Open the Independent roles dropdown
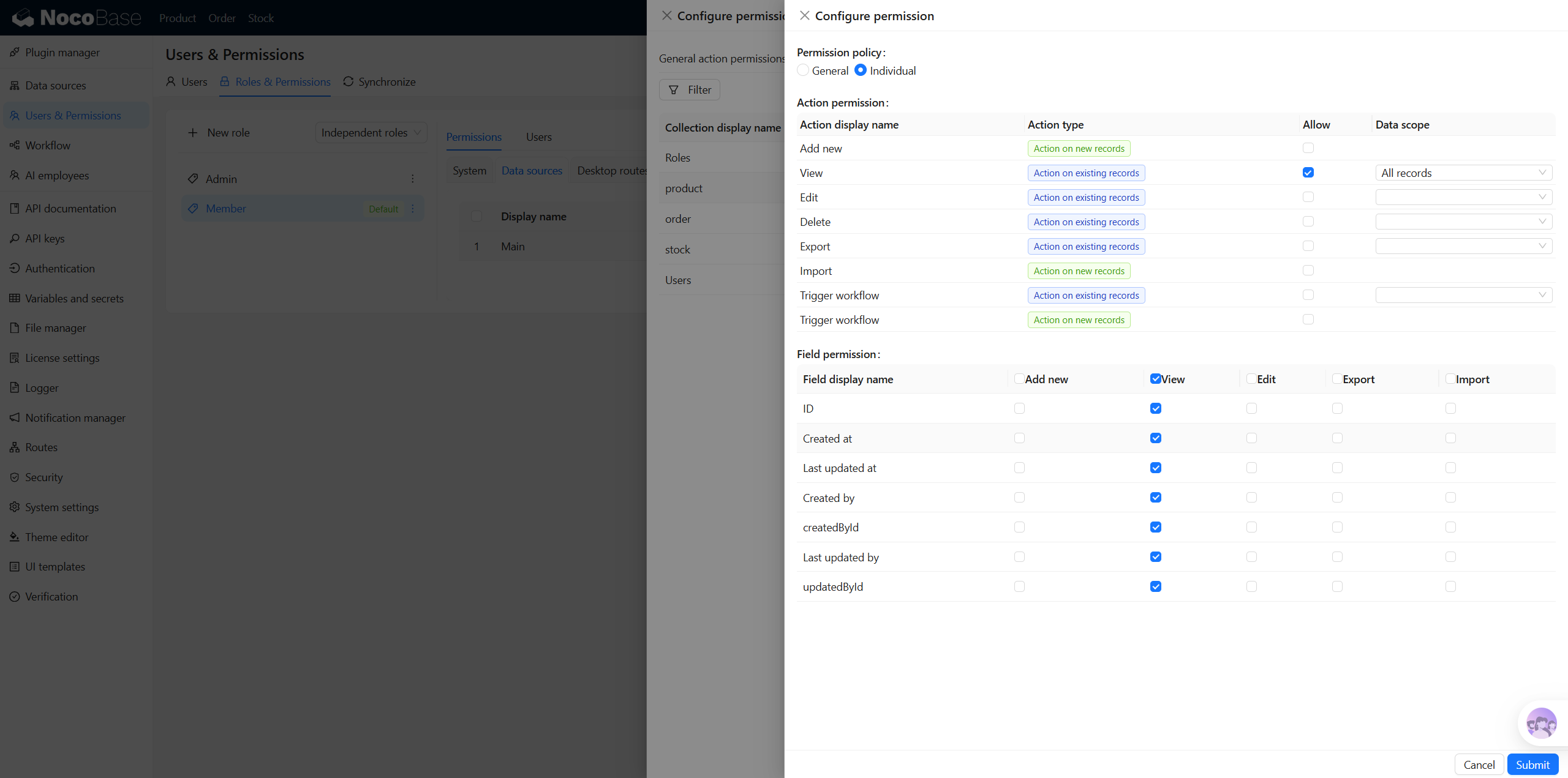 click(x=371, y=132)
